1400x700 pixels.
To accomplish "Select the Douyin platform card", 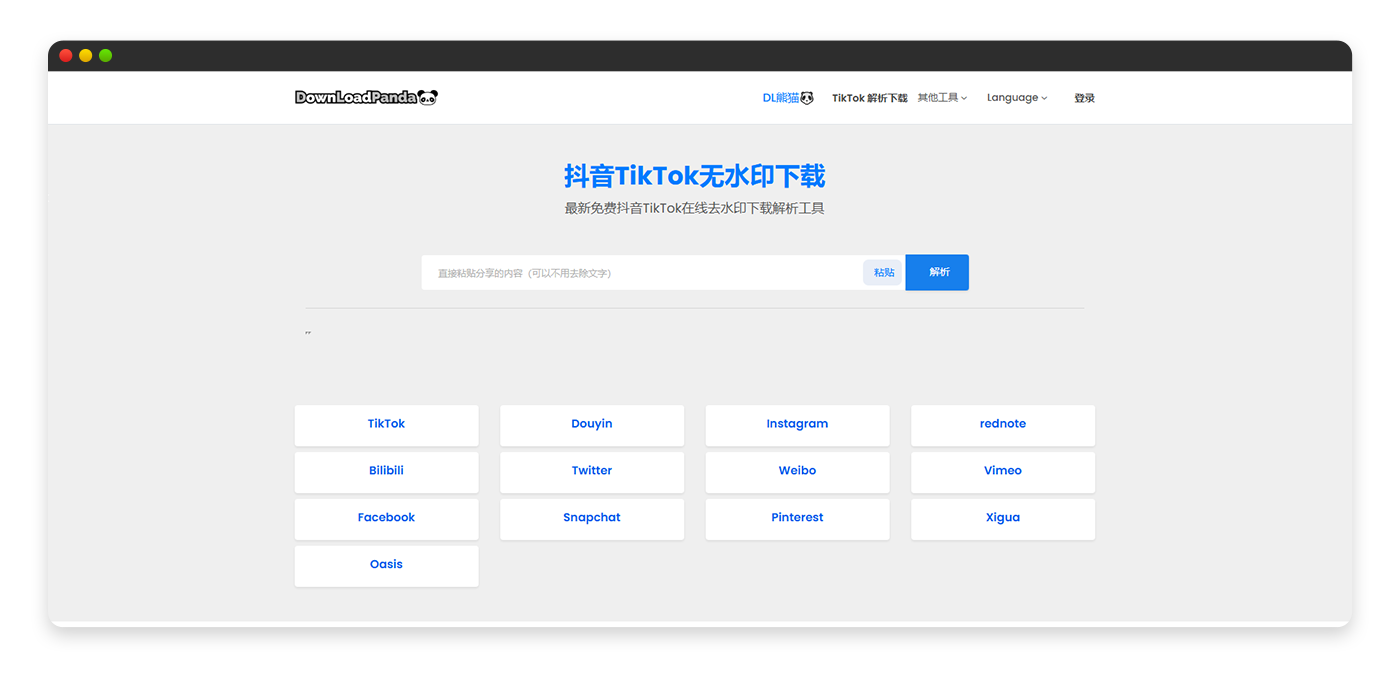I will (592, 424).
